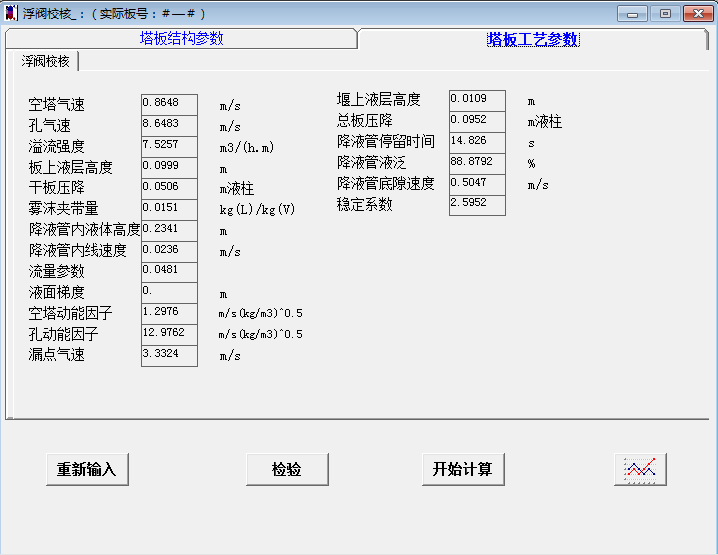The image size is (718, 555).
Task: Click the 降液管停留时间 label
Action: (386, 141)
